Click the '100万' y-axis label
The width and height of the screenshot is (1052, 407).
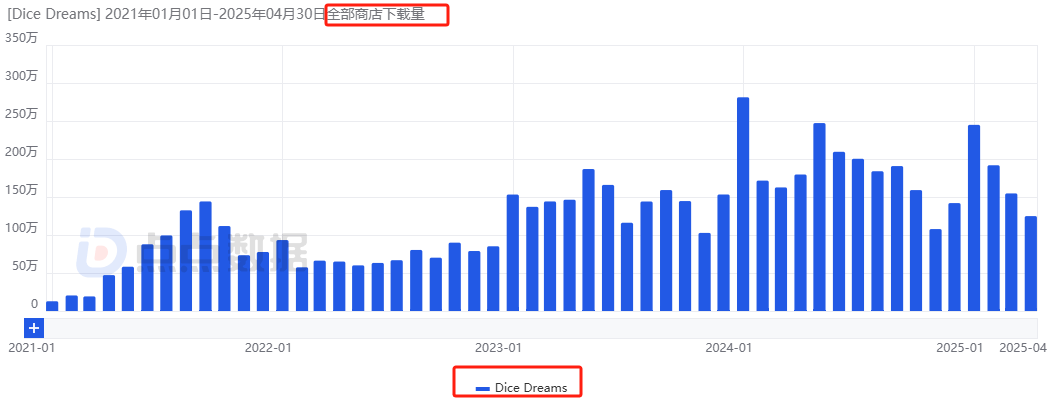click(21, 229)
